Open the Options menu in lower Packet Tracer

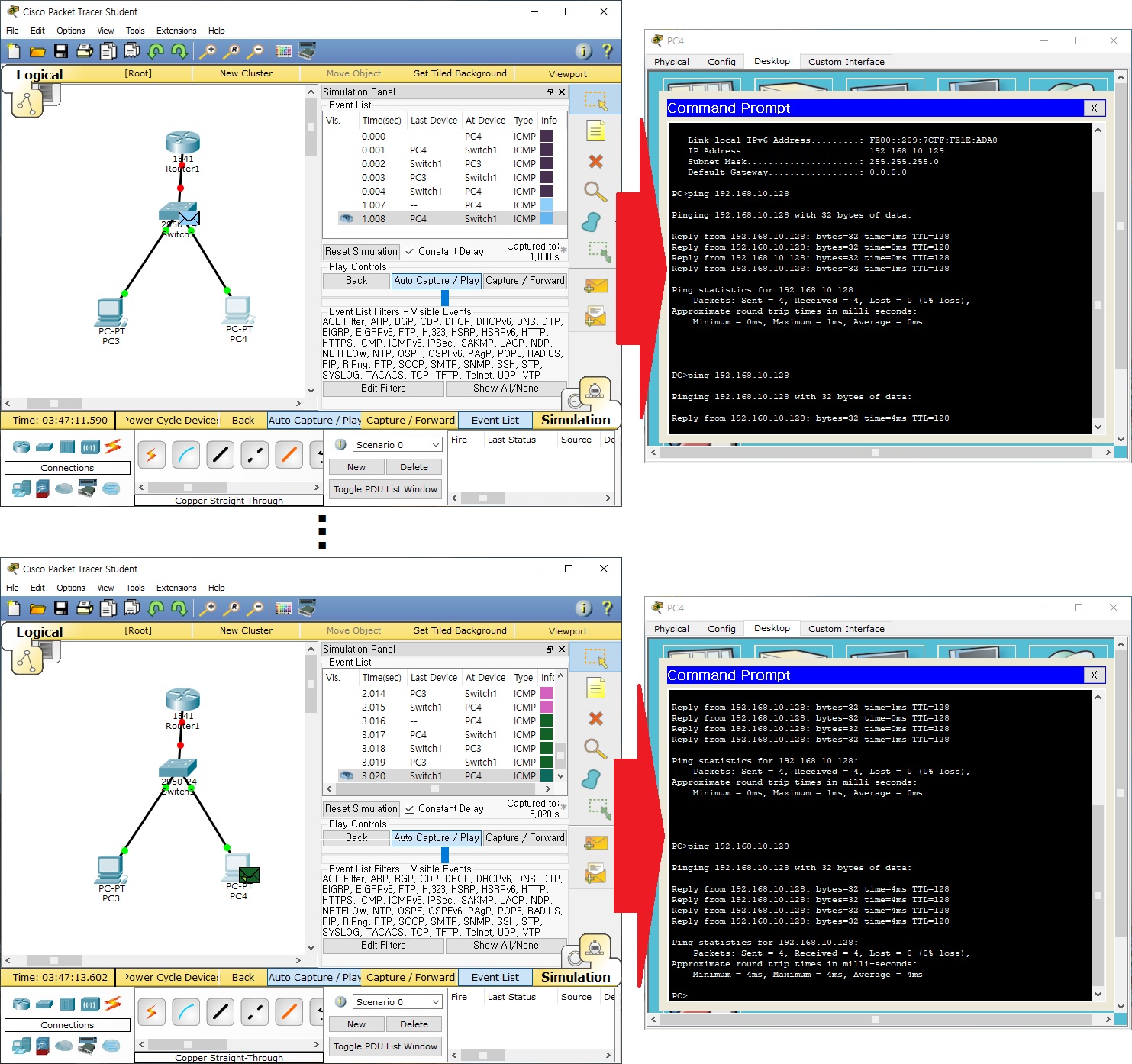71,588
